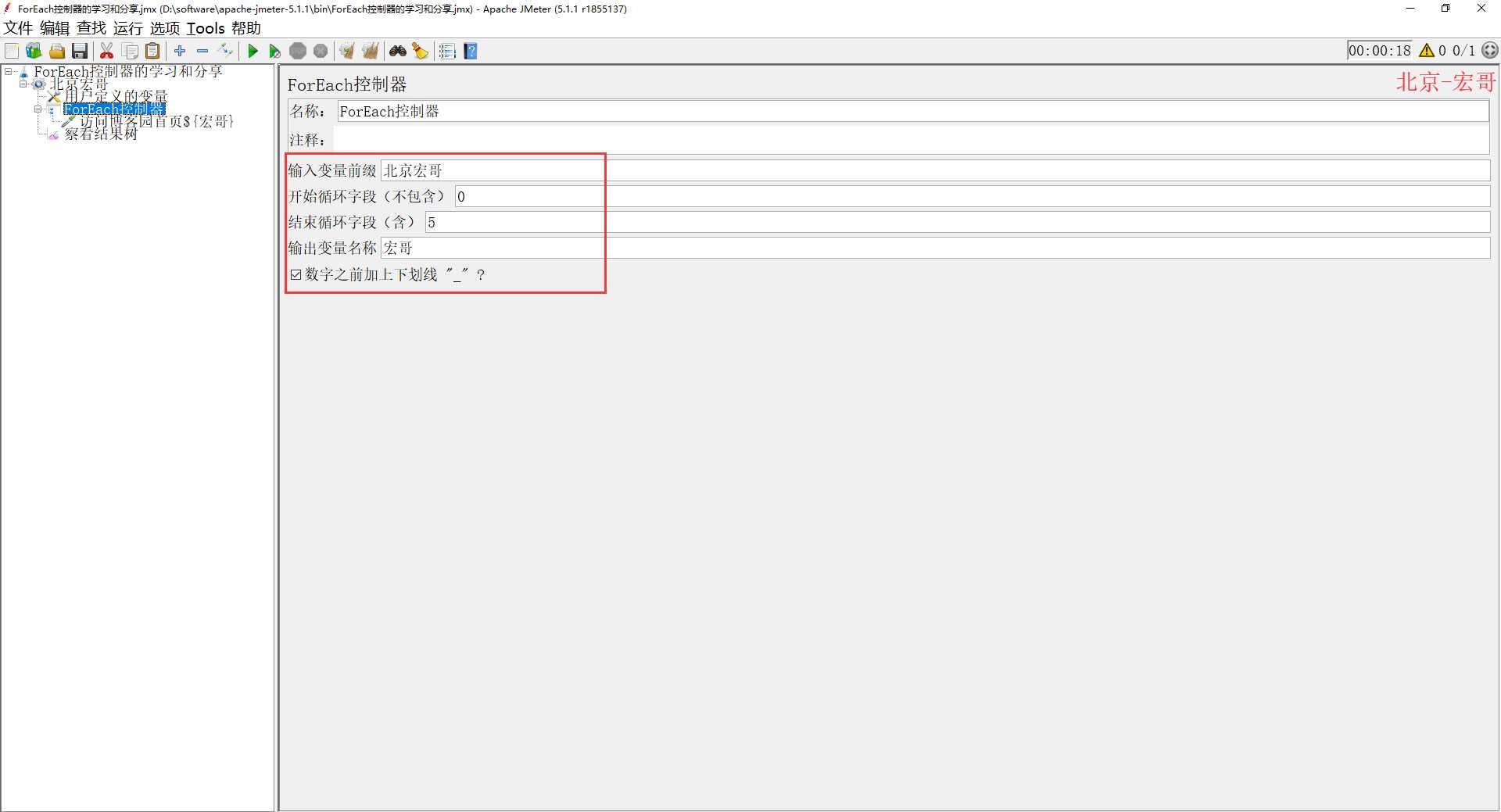1501x812 pixels.
Task: Collapse all nodes with minus icon
Action: pos(202,51)
